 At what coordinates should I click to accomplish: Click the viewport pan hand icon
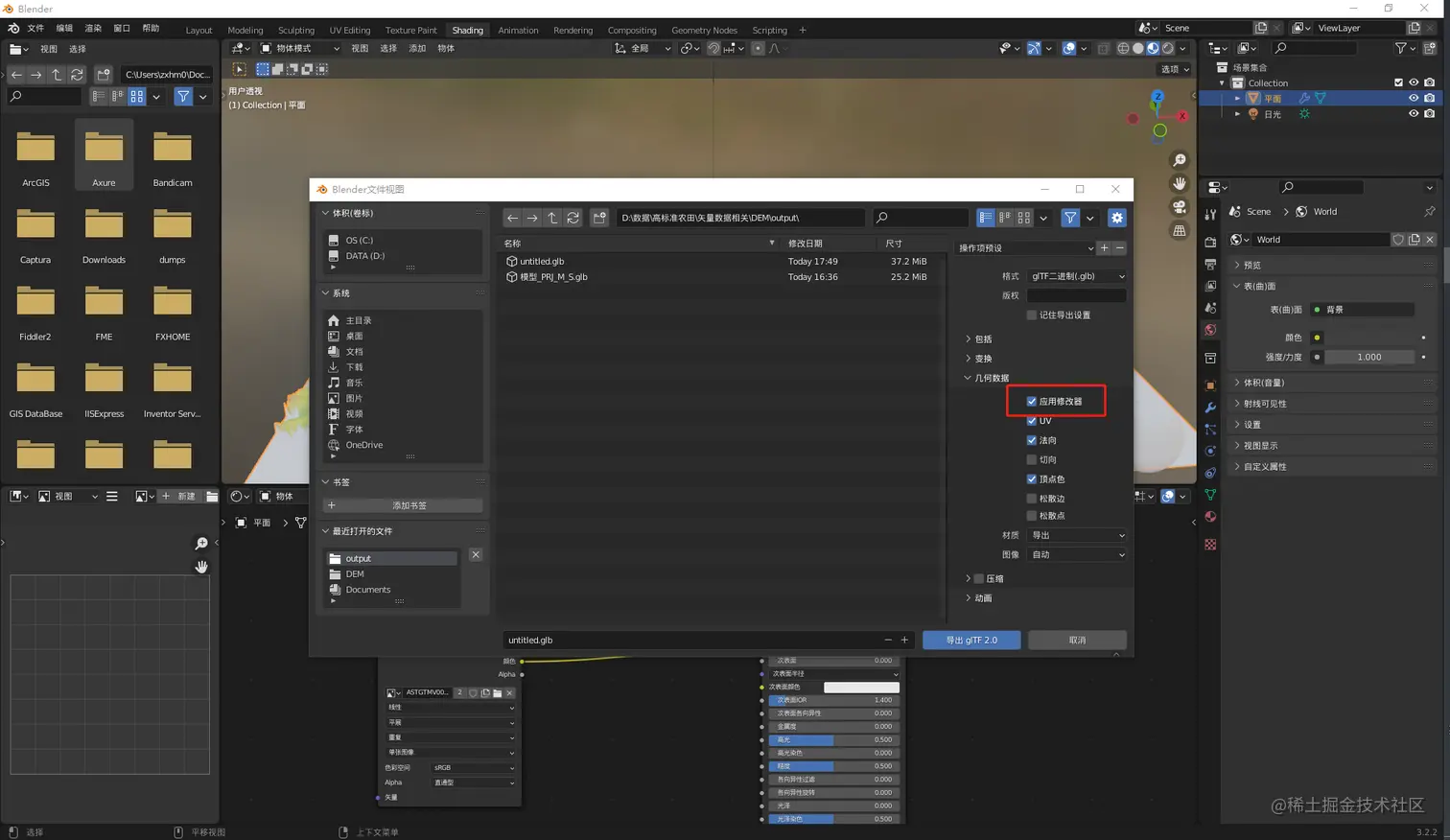pos(1180,183)
